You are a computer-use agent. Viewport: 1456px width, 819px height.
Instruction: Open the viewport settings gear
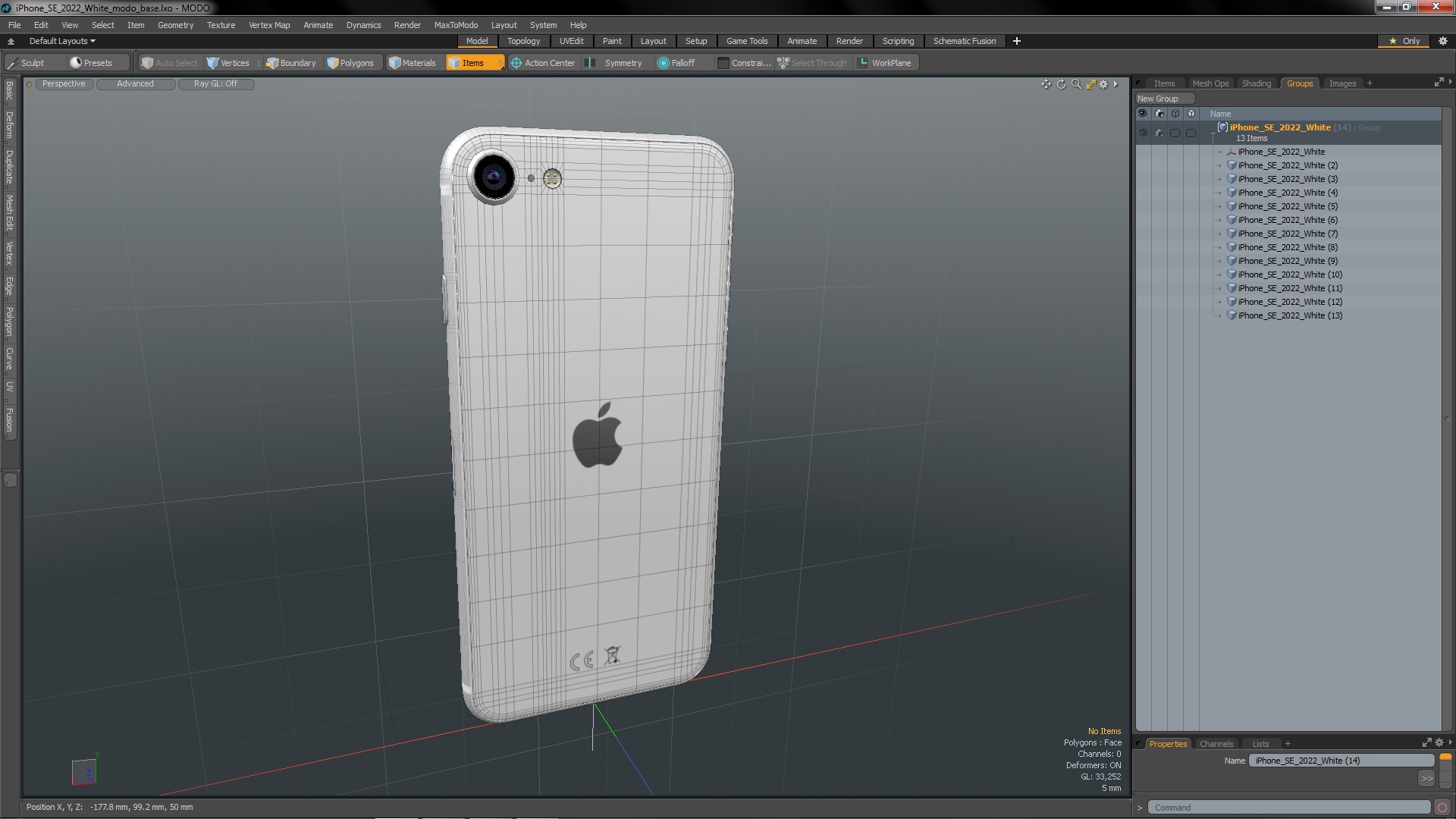(x=1104, y=84)
